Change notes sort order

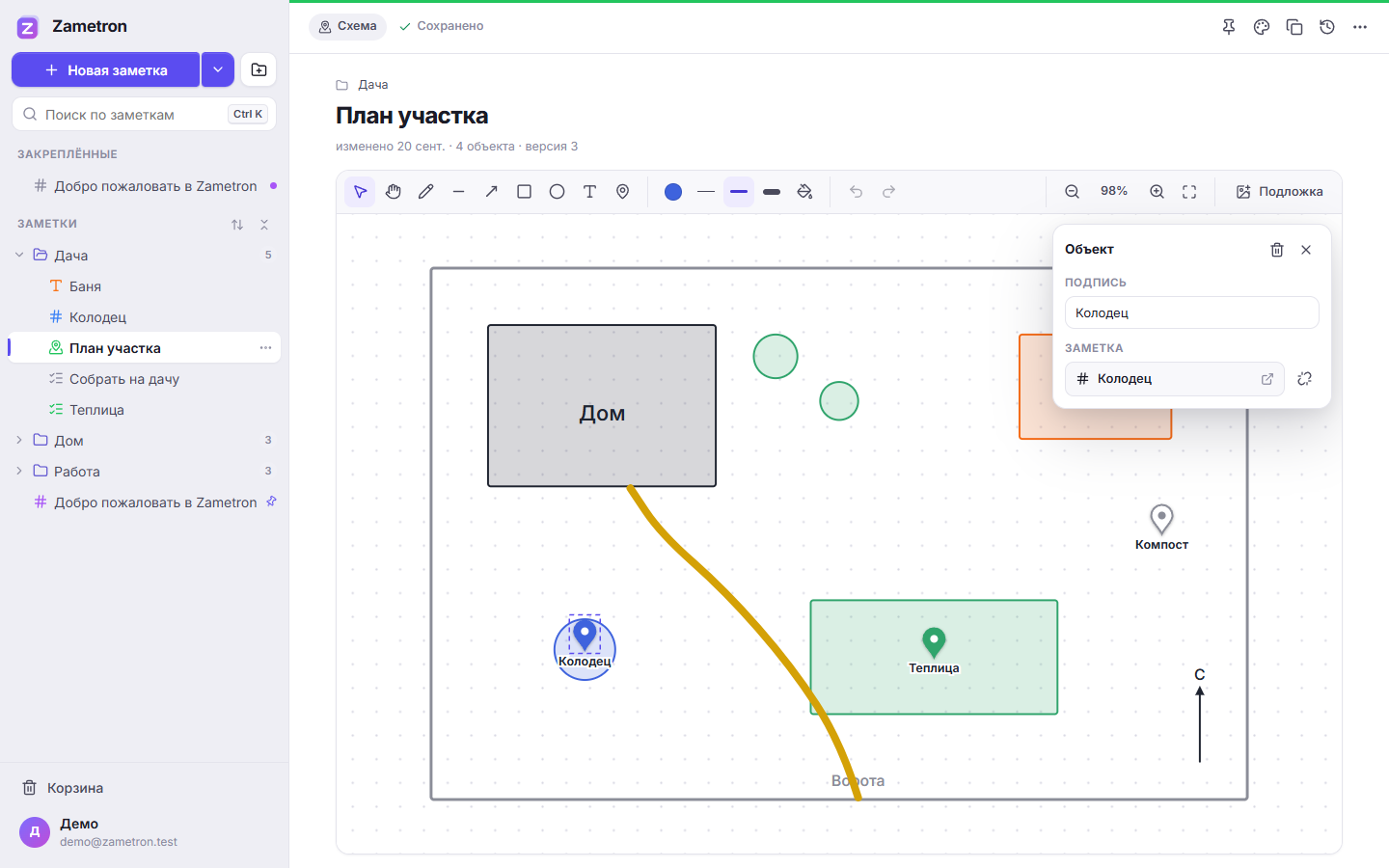tap(237, 225)
